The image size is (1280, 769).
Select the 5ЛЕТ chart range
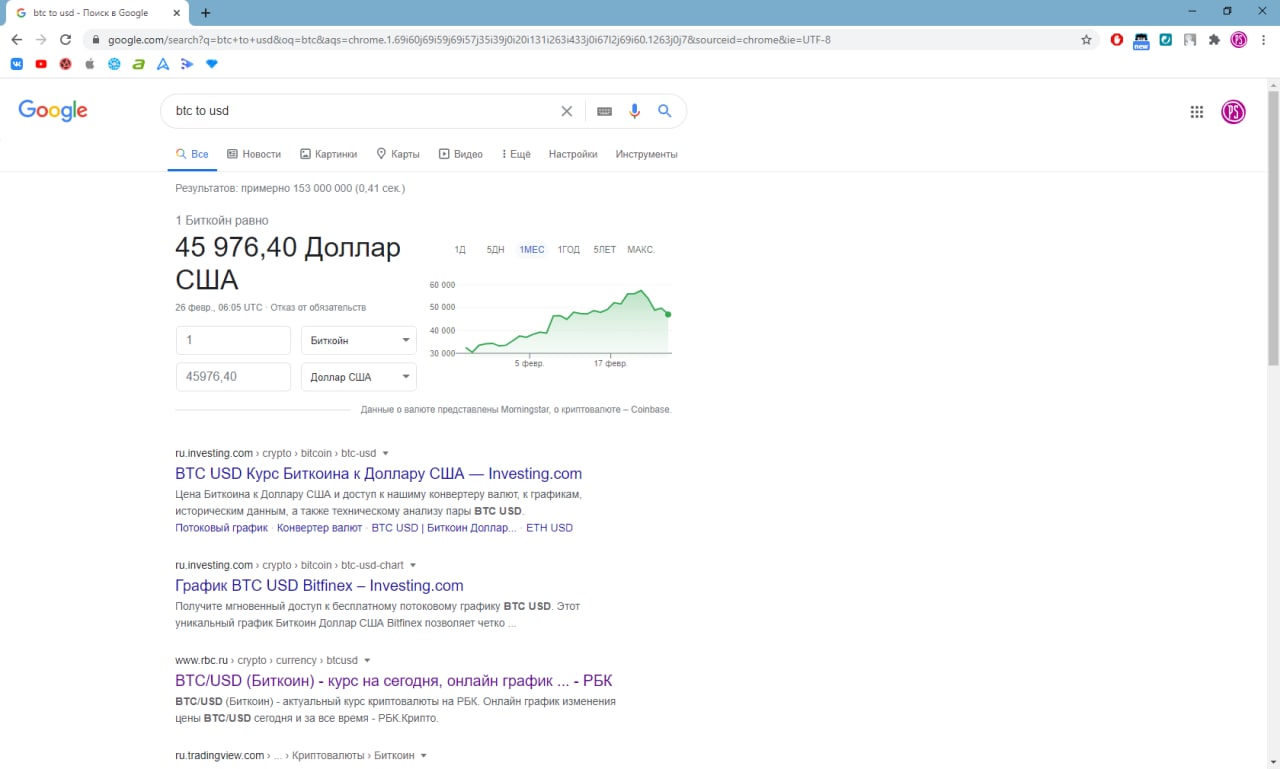(605, 250)
